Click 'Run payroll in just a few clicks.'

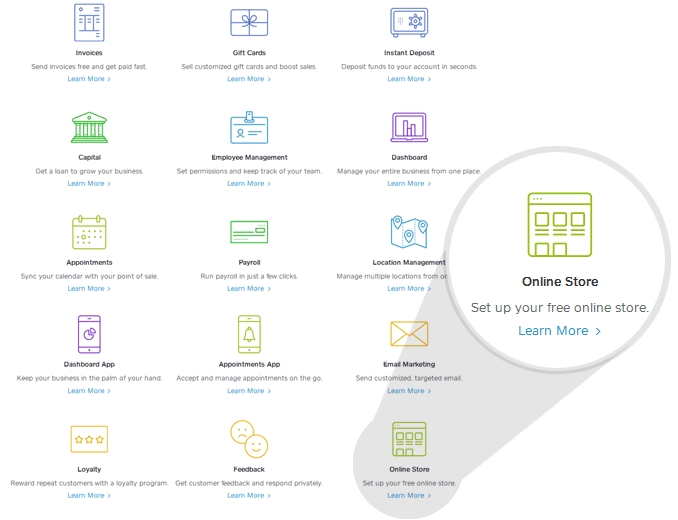click(249, 276)
